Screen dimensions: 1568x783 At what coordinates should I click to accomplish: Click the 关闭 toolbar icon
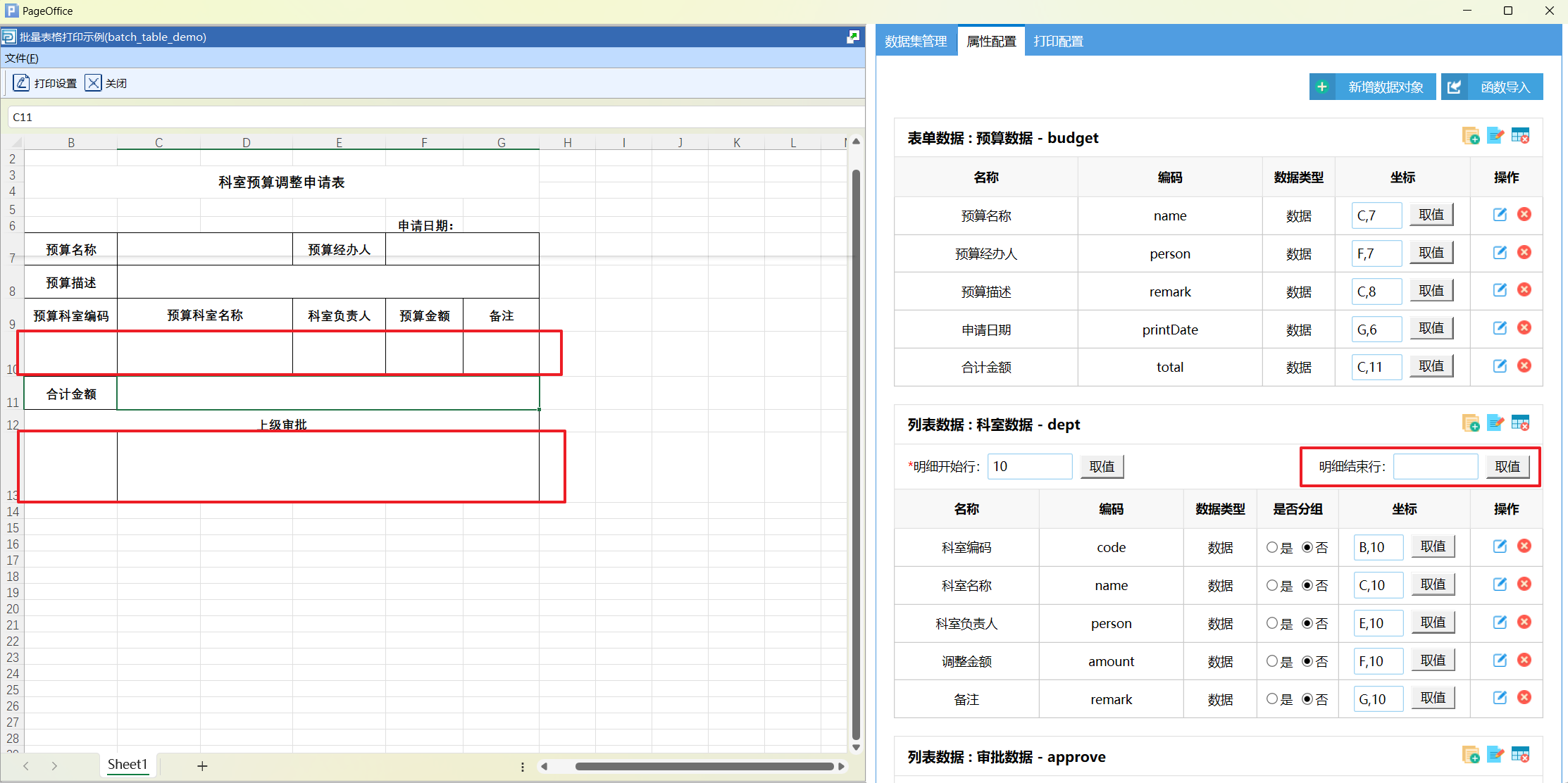[x=93, y=83]
